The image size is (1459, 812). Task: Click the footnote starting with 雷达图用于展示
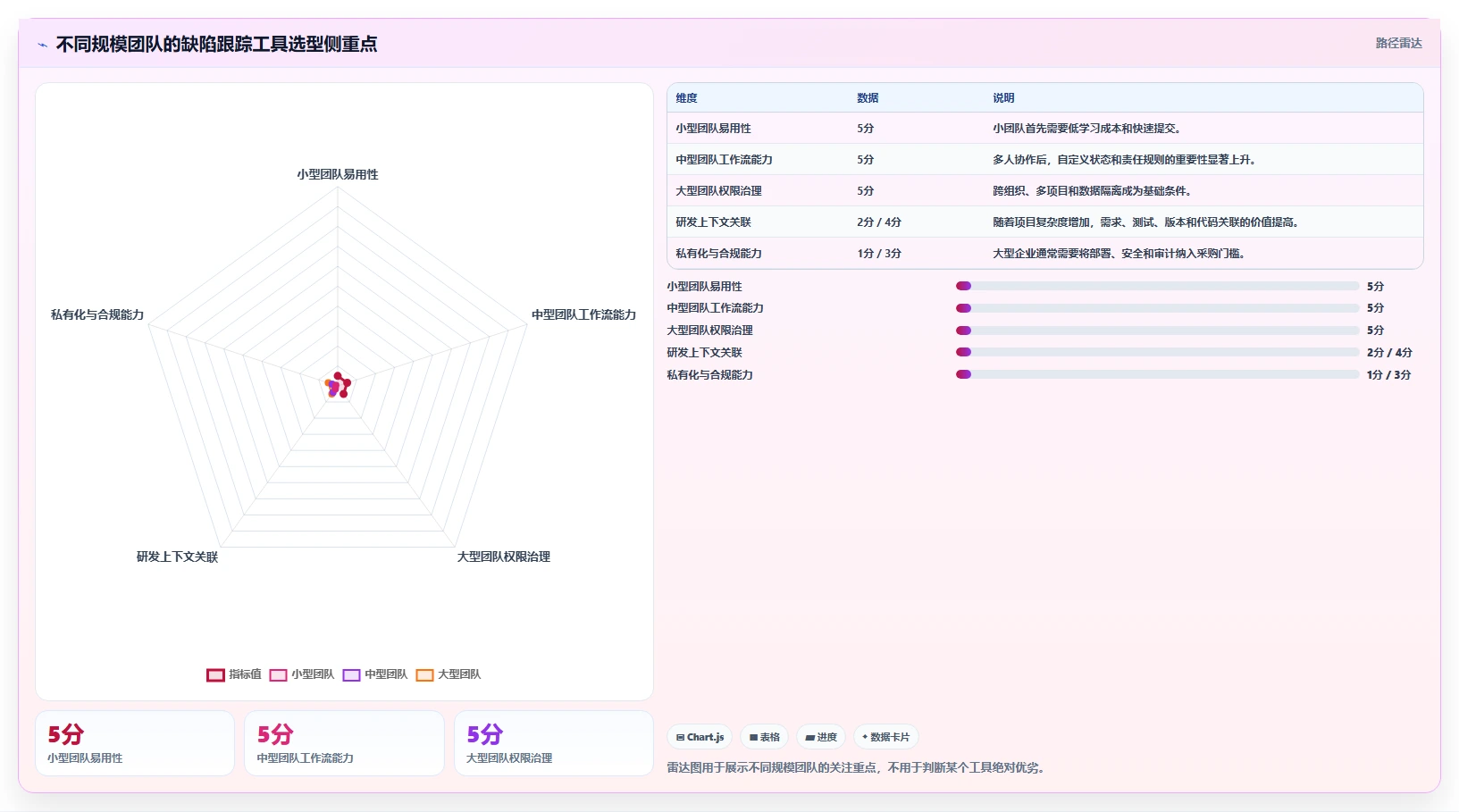coord(858,767)
